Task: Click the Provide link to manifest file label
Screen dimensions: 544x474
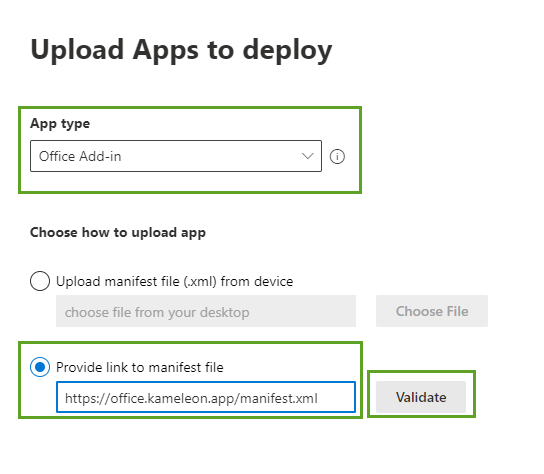Action: (x=140, y=367)
